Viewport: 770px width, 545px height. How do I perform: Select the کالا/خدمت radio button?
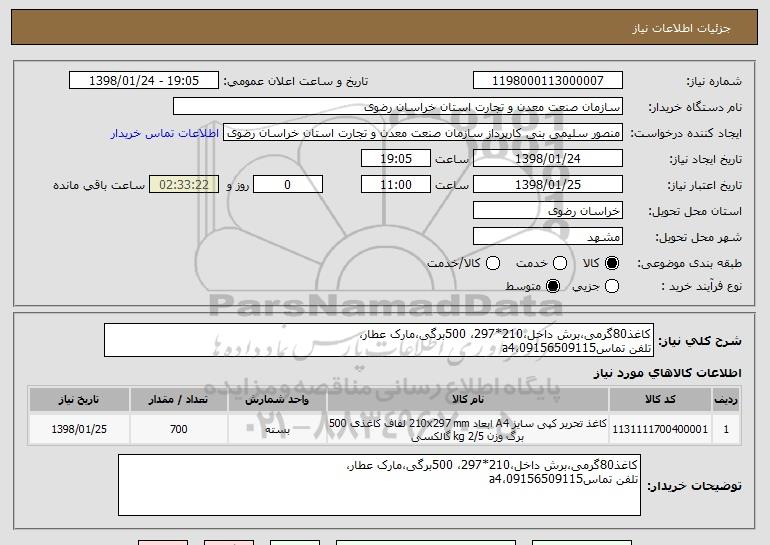[x=493, y=263]
